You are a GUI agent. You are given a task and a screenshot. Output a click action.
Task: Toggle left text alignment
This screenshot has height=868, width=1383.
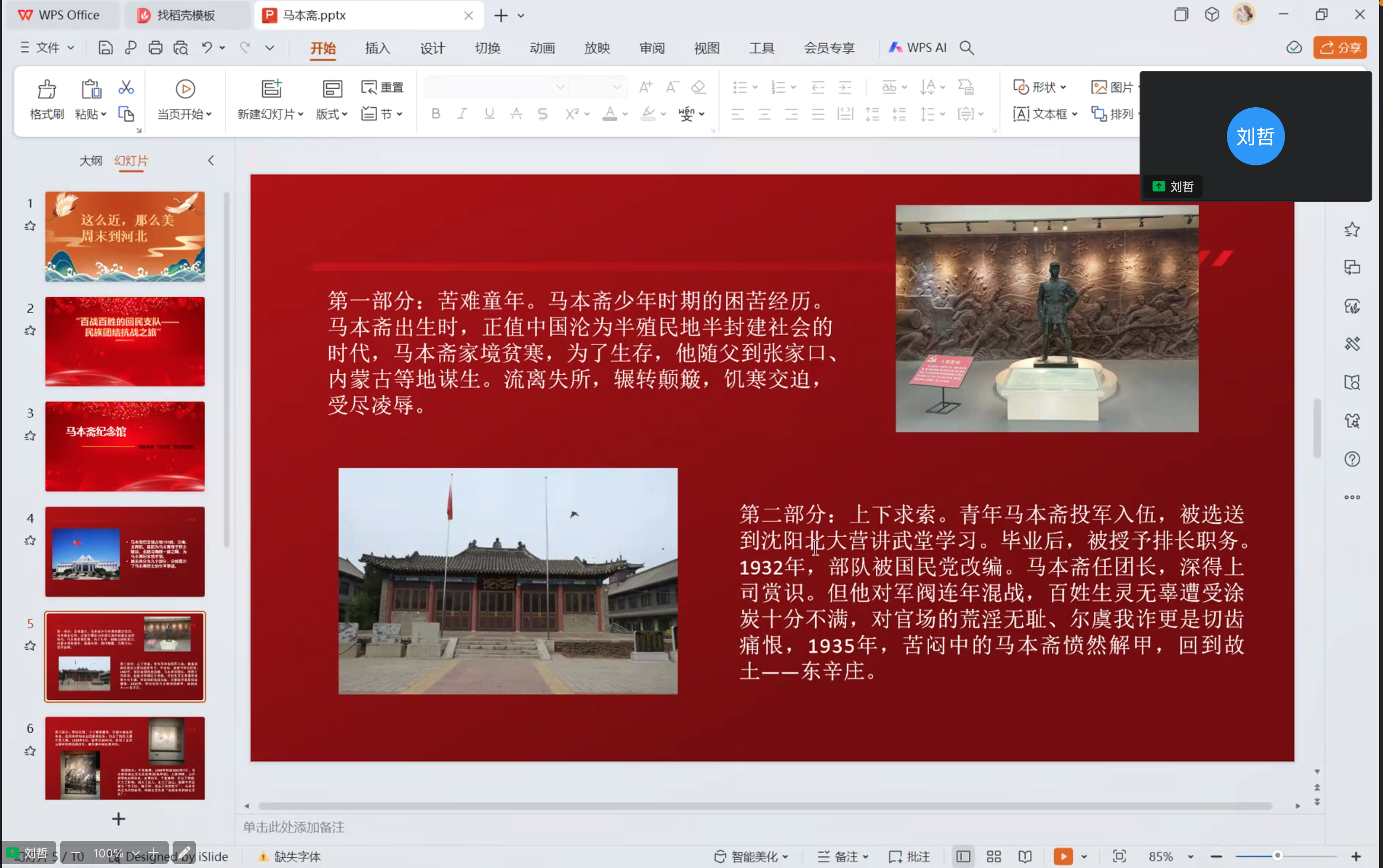[x=738, y=113]
